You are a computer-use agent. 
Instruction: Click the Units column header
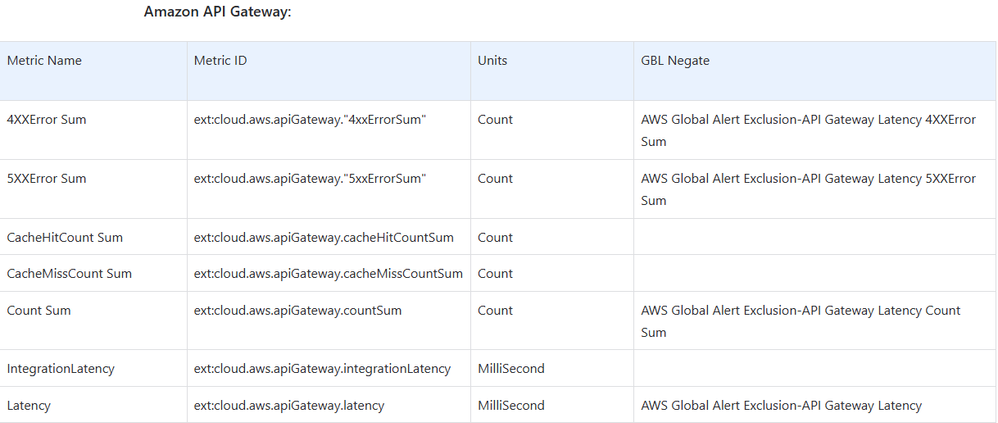pos(492,61)
